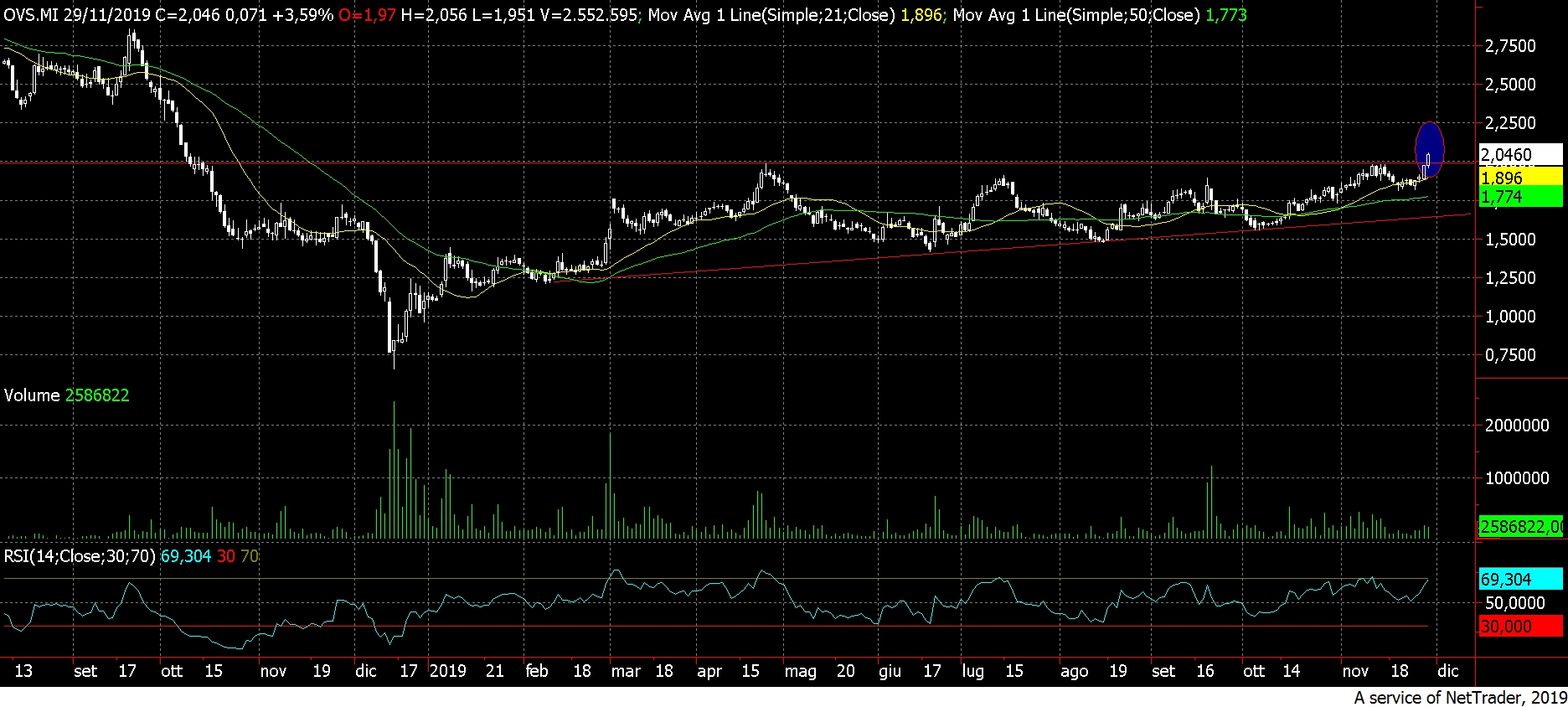Screen dimensions: 1568x707
Task: Click the yellow 1,896 axis price tag
Action: (1520, 178)
